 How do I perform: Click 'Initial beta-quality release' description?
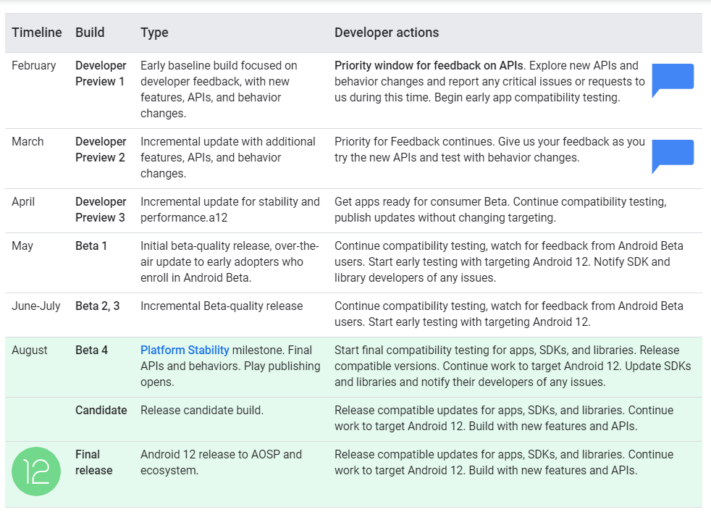pyautogui.click(x=229, y=262)
